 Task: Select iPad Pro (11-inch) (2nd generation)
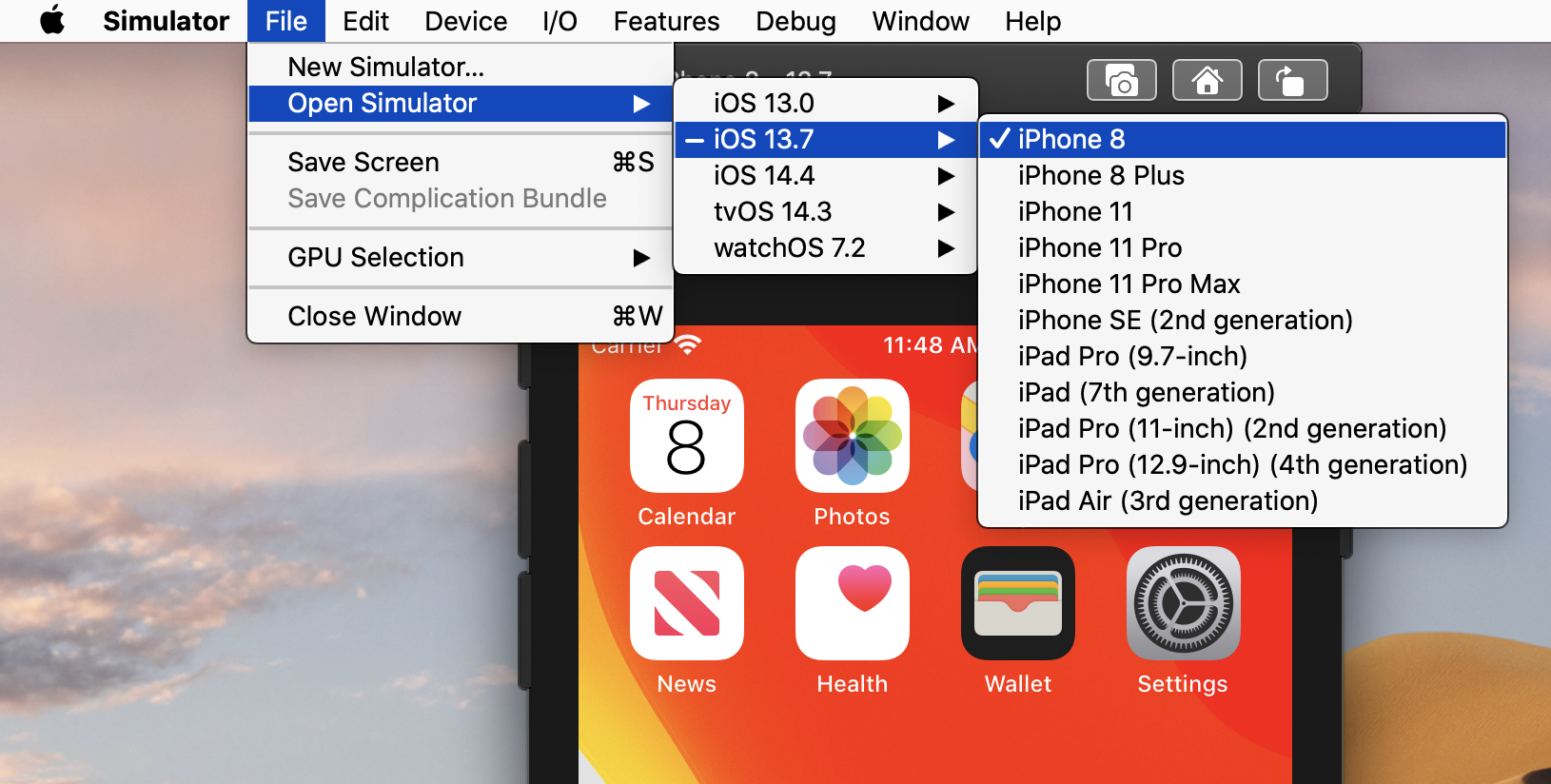(x=1243, y=428)
